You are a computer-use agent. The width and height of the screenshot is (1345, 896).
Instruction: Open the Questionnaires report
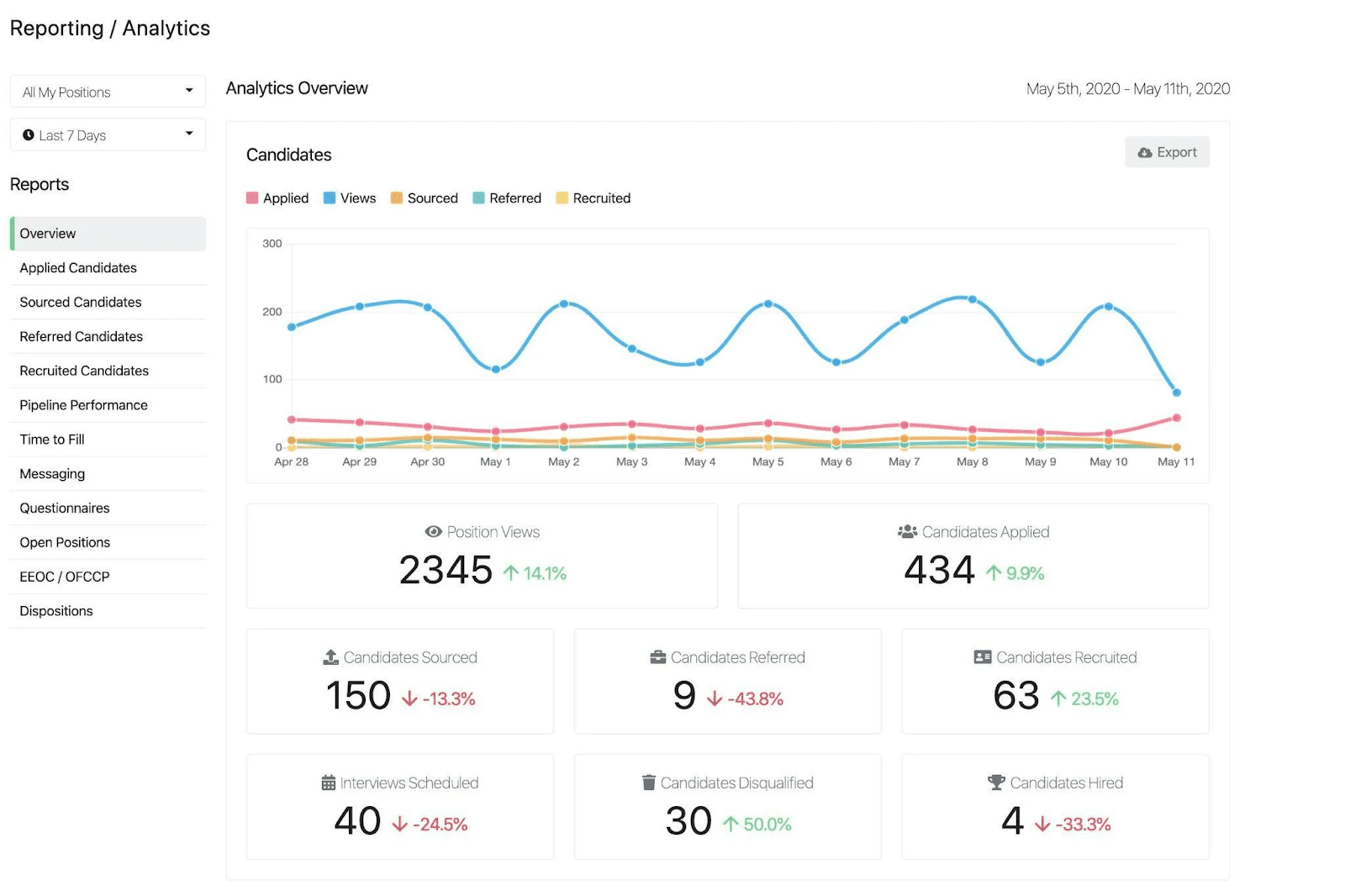[x=108, y=509]
